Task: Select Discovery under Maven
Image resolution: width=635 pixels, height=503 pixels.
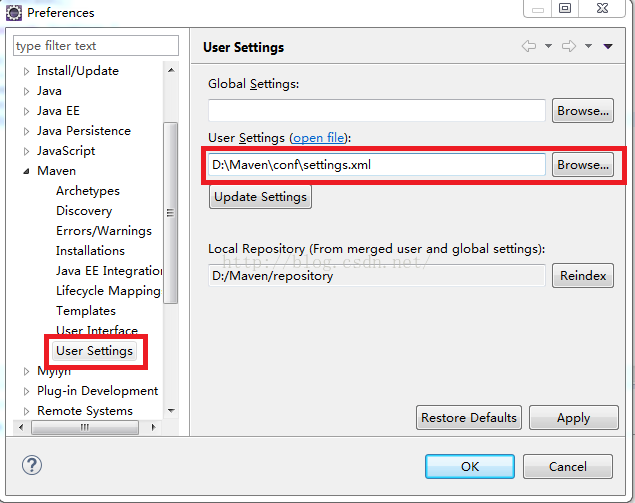Action: tap(84, 211)
